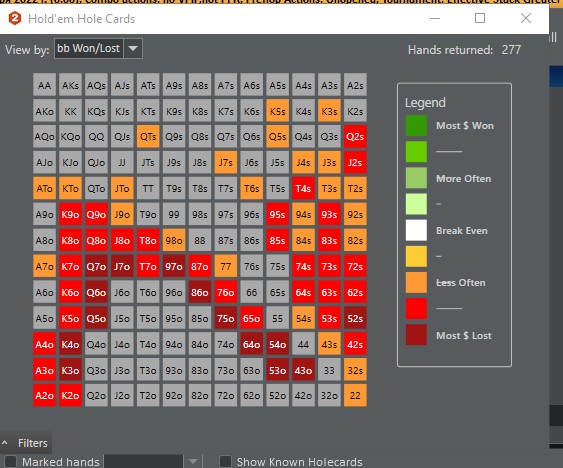Screen dimensions: 563x468
Task: Open the Marked hands dropdown arrow
Action: coord(193,462)
